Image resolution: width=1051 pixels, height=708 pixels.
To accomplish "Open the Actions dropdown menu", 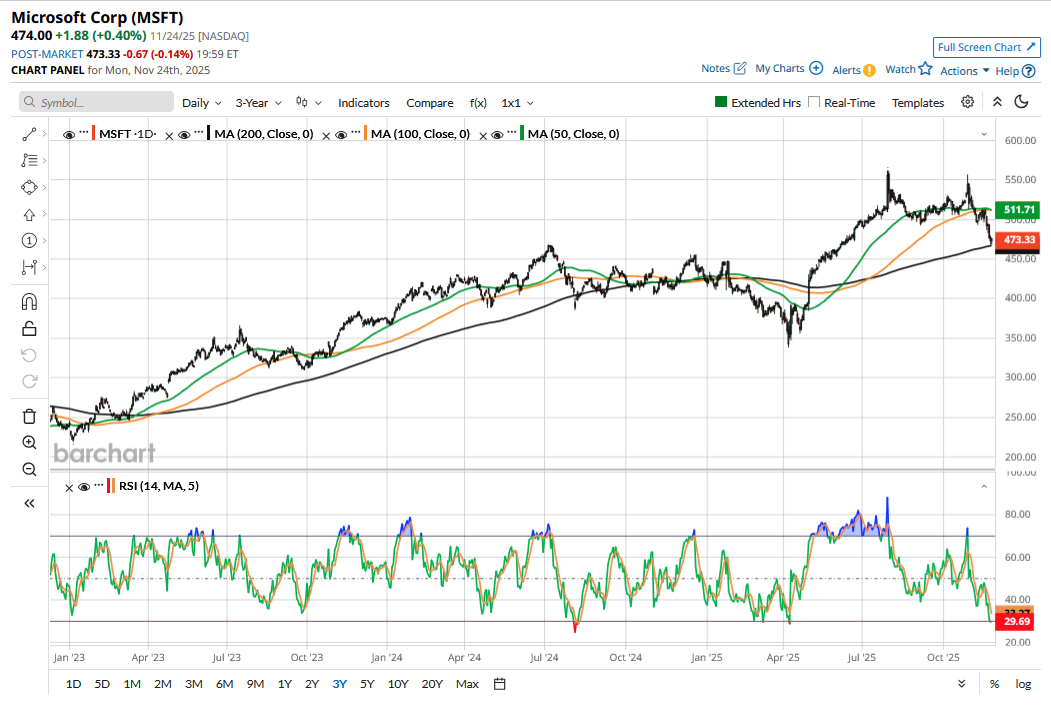I will [965, 70].
